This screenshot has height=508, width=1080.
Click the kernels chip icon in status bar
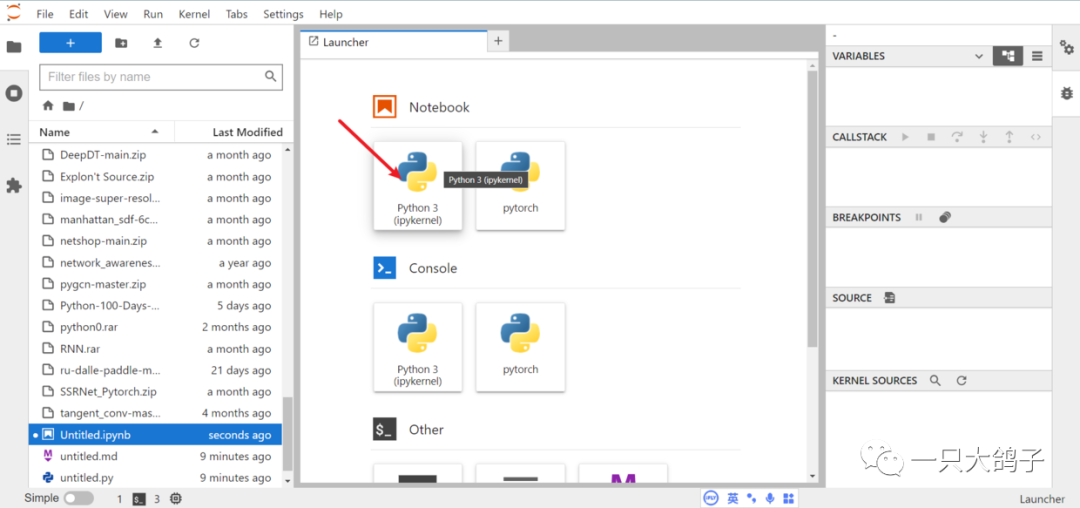tap(176, 498)
